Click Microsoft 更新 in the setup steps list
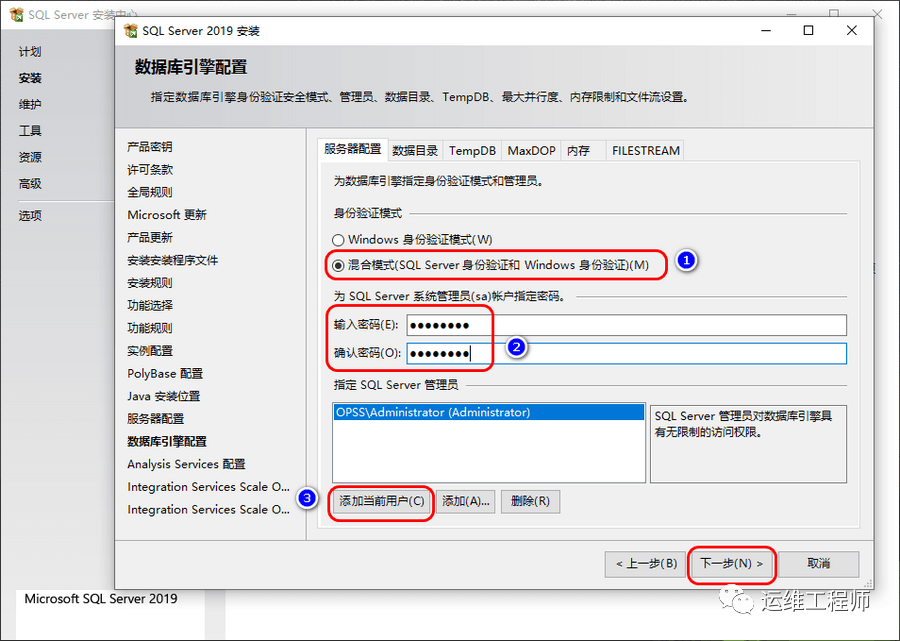 [167, 215]
